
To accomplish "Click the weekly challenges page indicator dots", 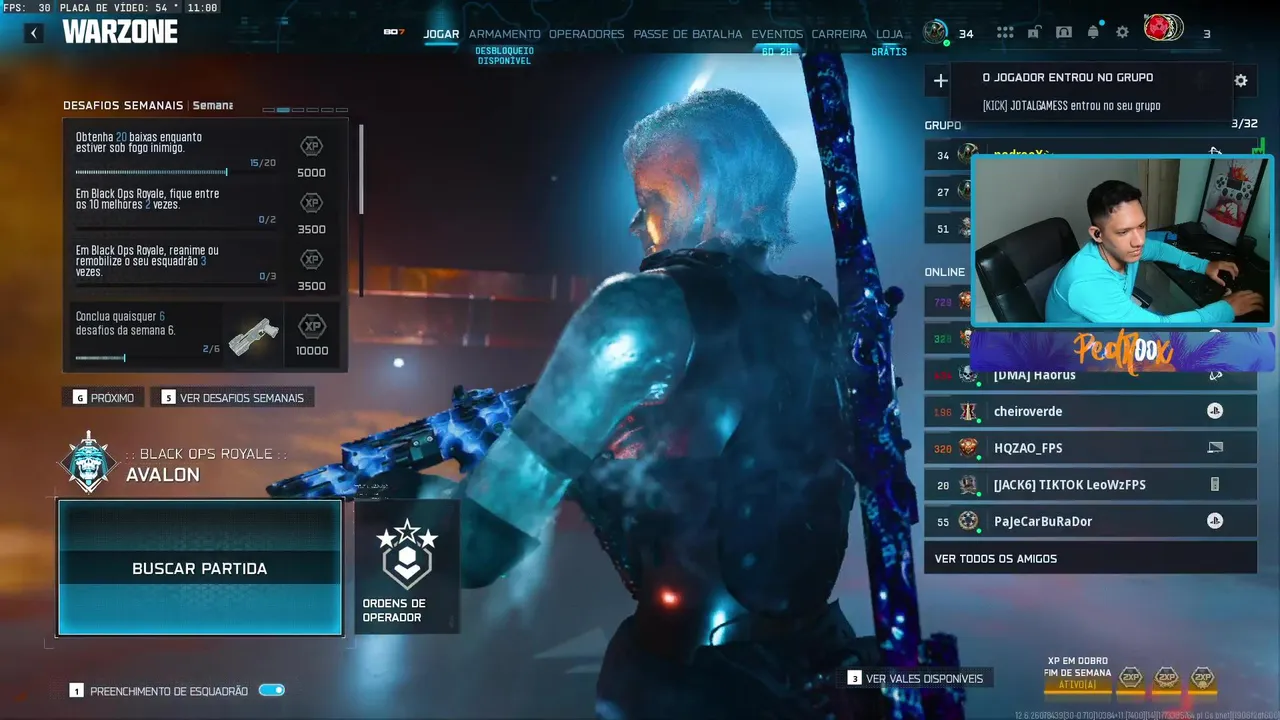I will point(305,110).
